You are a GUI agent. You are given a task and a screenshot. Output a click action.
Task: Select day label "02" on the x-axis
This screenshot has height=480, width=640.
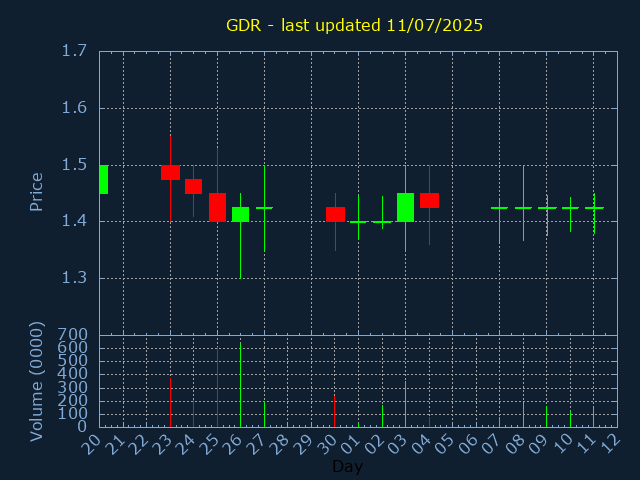pos(373,444)
